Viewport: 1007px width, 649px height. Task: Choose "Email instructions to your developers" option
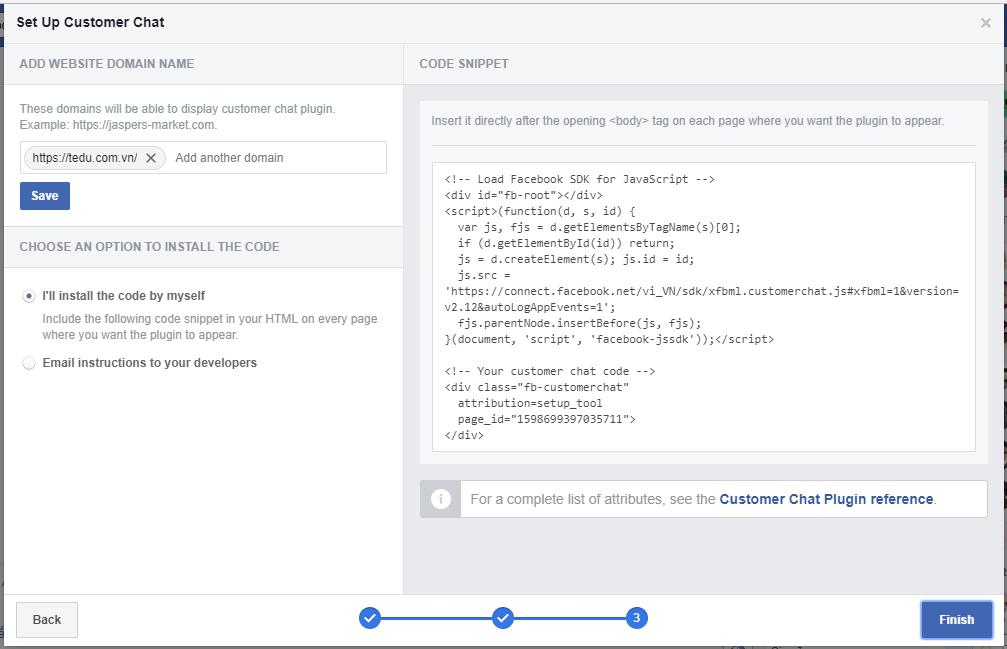29,363
